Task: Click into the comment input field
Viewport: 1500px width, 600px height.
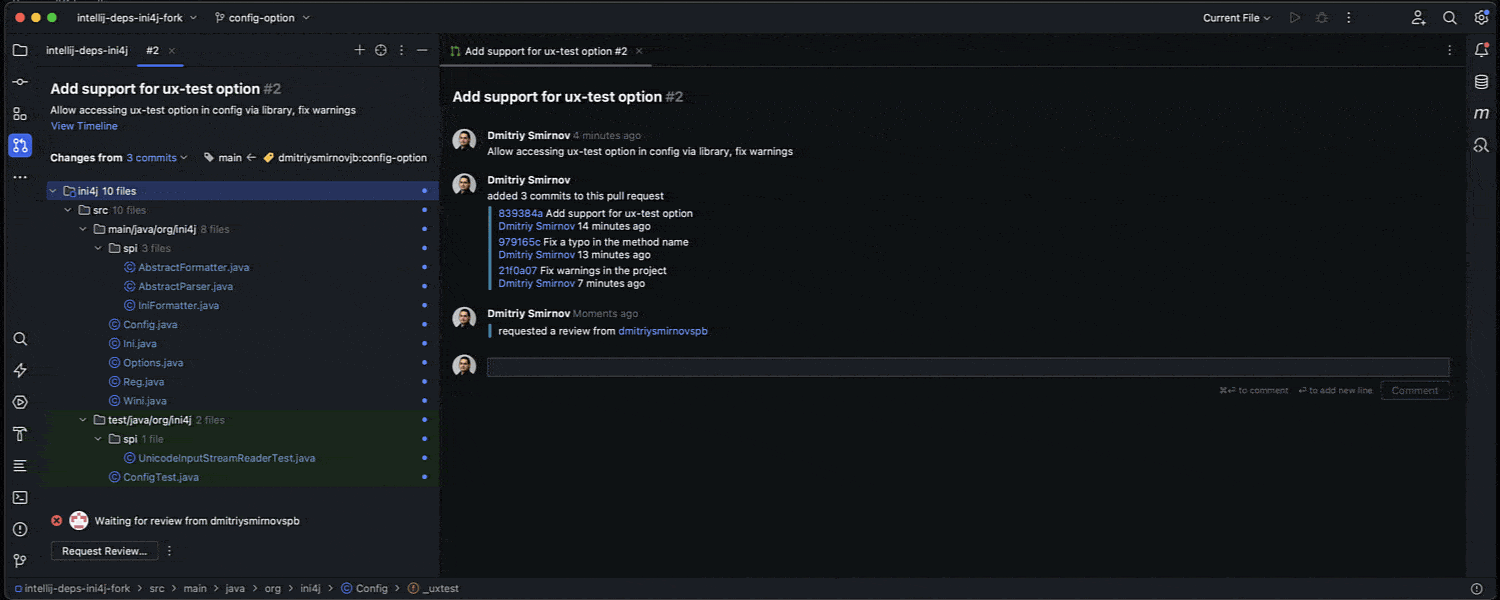Action: tap(967, 367)
